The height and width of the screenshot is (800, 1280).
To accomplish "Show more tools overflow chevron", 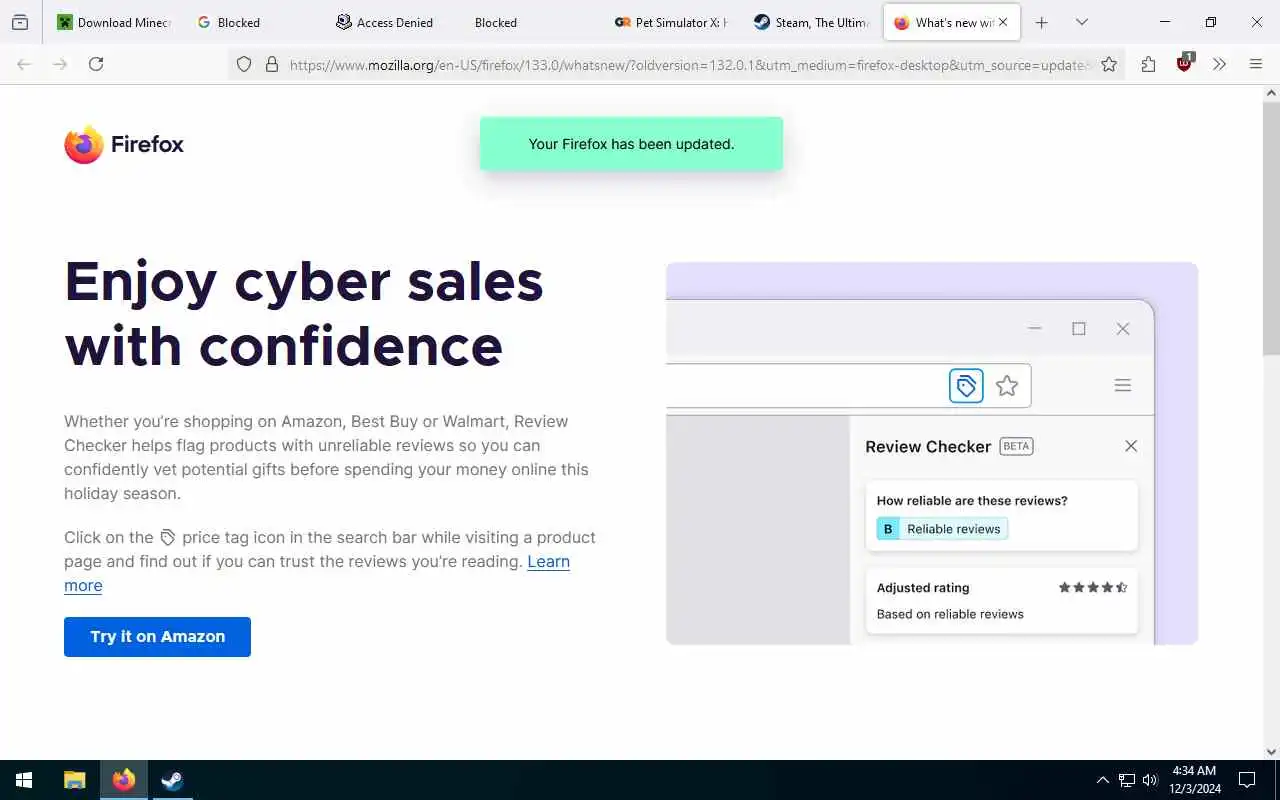I will tap(1219, 64).
